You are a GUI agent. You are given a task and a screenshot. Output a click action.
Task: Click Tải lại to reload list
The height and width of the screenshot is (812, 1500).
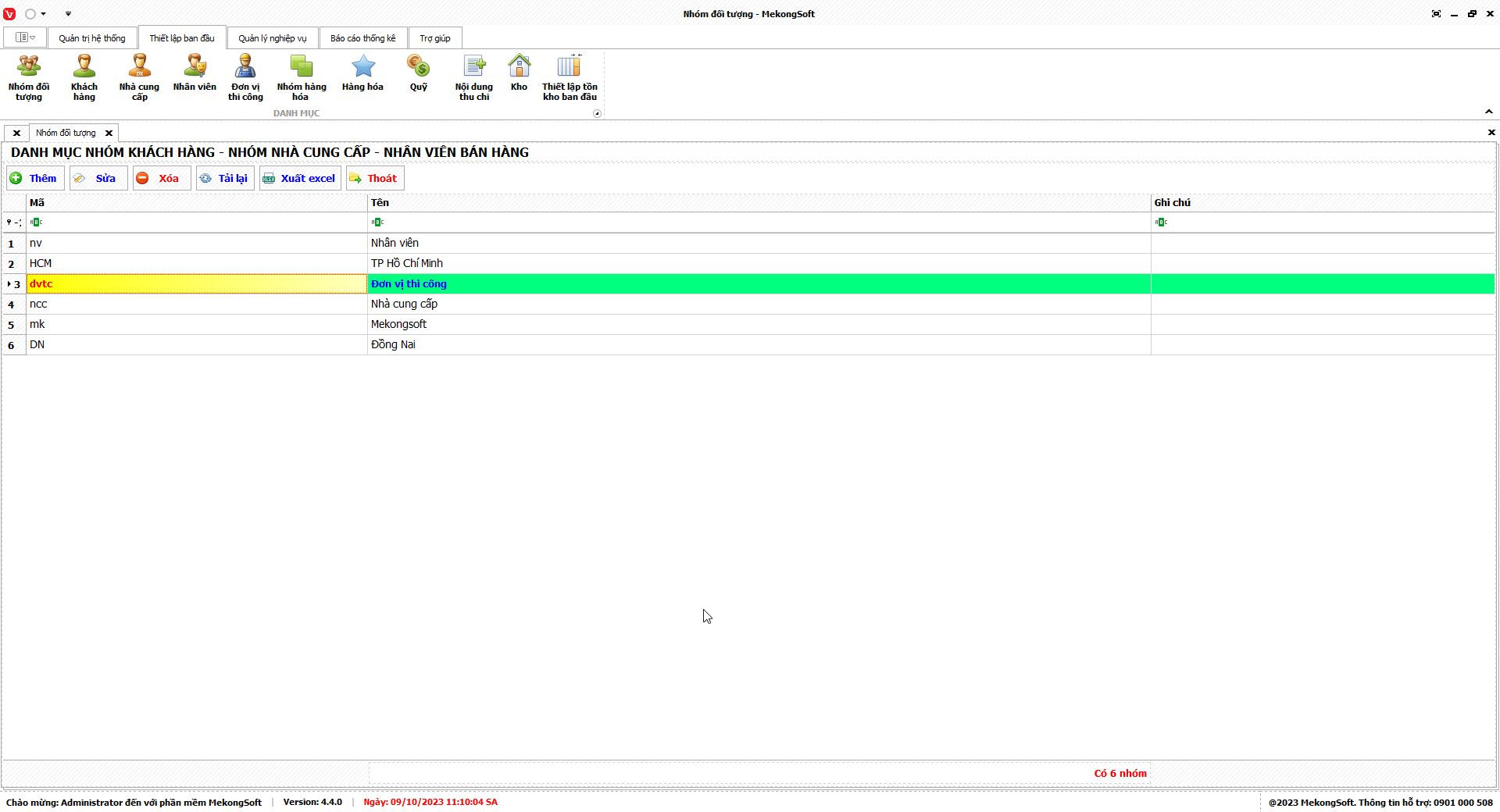point(225,178)
